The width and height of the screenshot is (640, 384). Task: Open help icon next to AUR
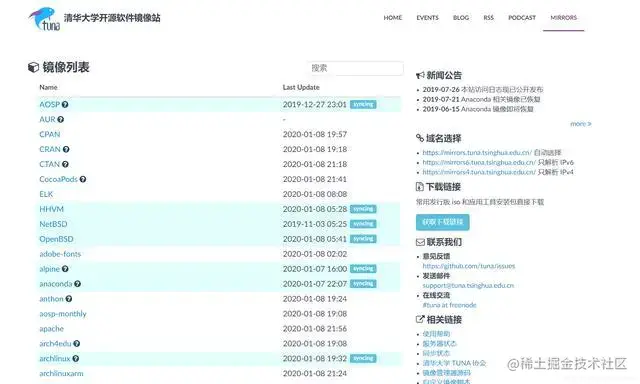(x=60, y=120)
